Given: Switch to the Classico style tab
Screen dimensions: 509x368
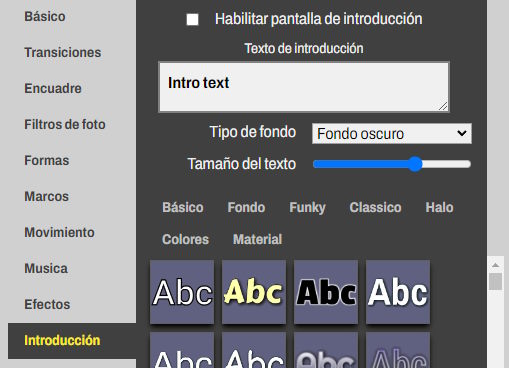Looking at the screenshot, I should [375, 207].
